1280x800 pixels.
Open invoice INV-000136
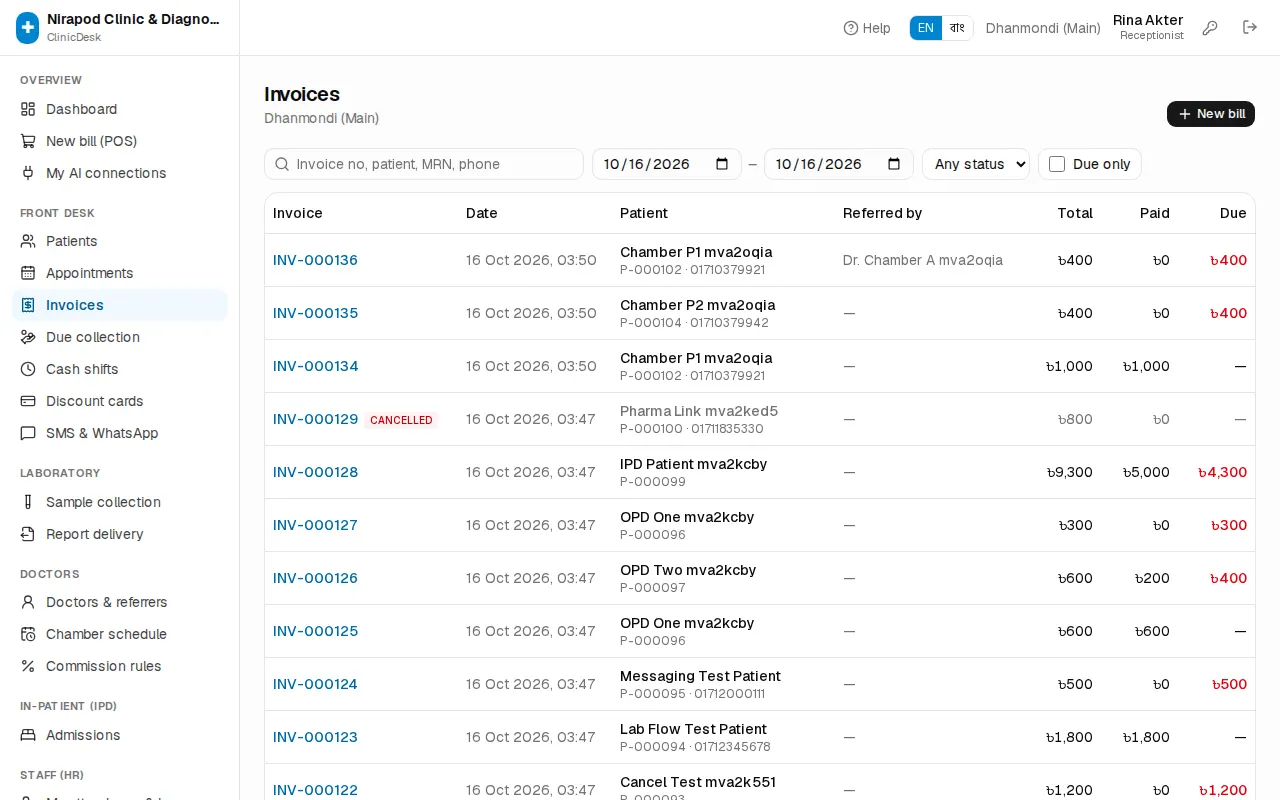tap(315, 260)
